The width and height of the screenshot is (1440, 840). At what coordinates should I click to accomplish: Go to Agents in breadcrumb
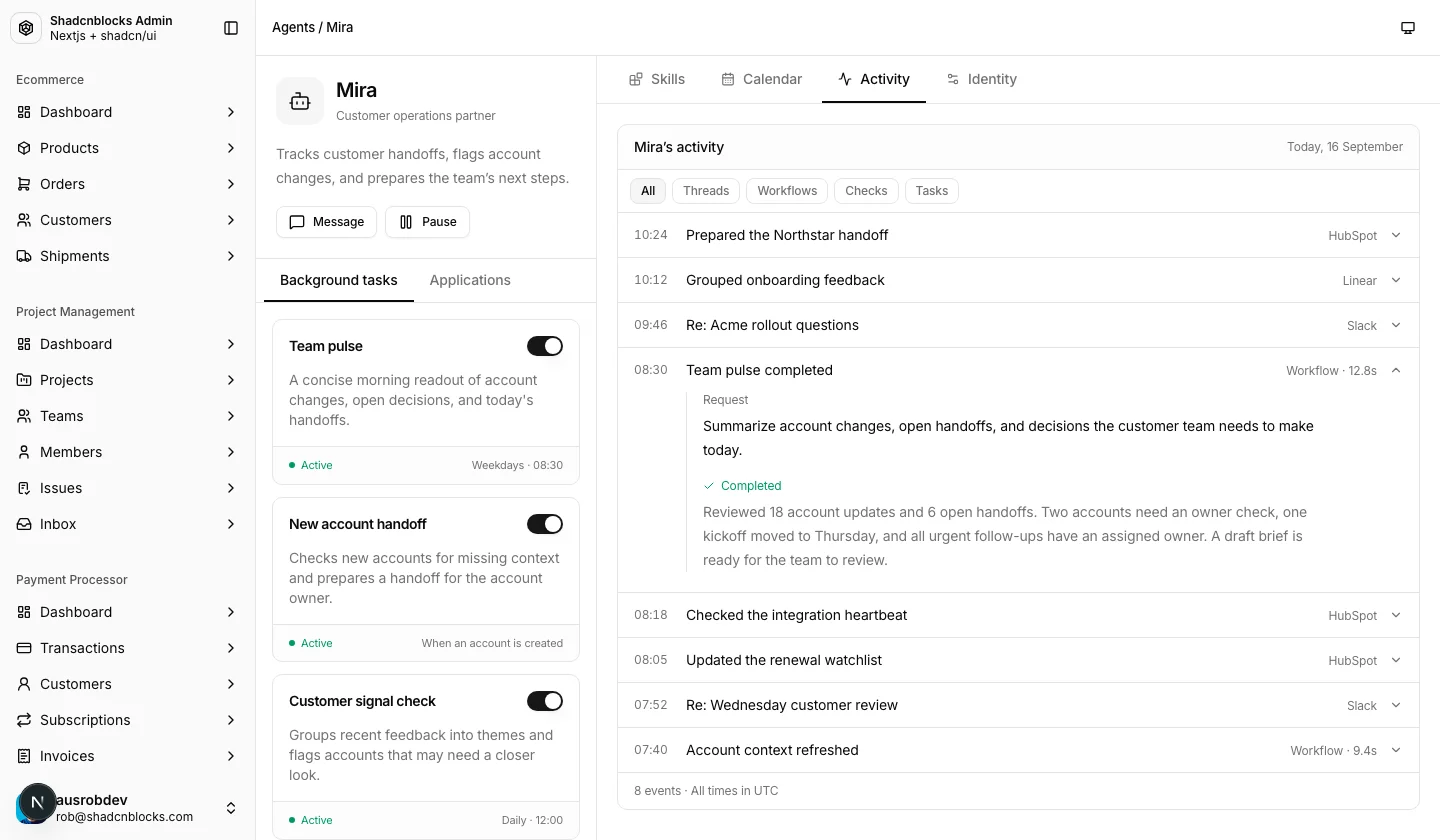[293, 27]
